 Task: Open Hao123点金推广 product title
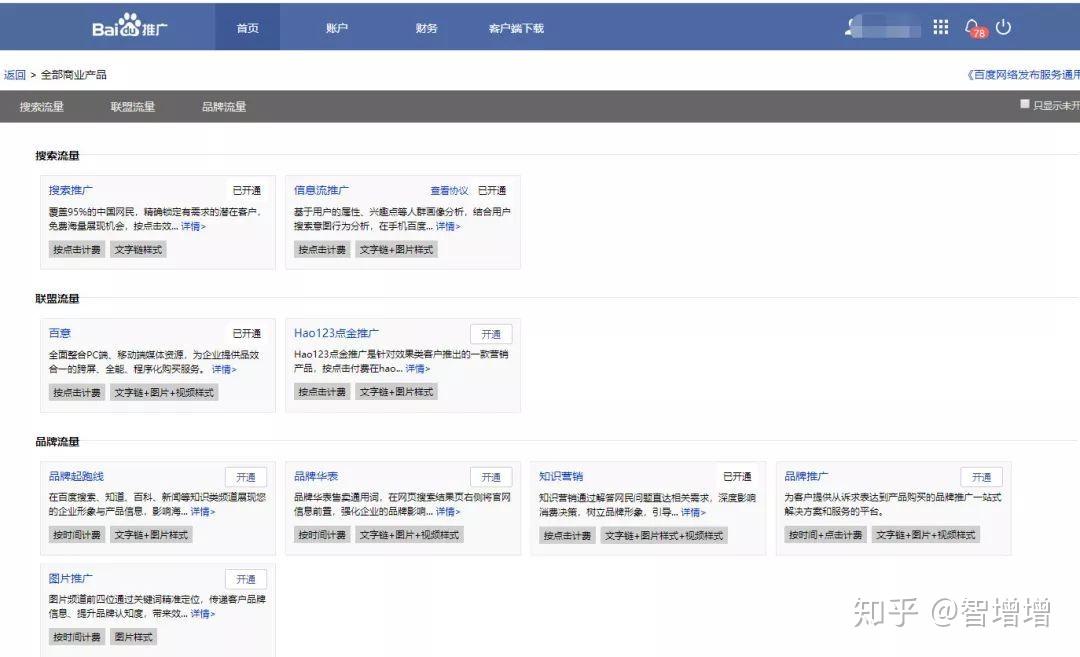click(336, 333)
